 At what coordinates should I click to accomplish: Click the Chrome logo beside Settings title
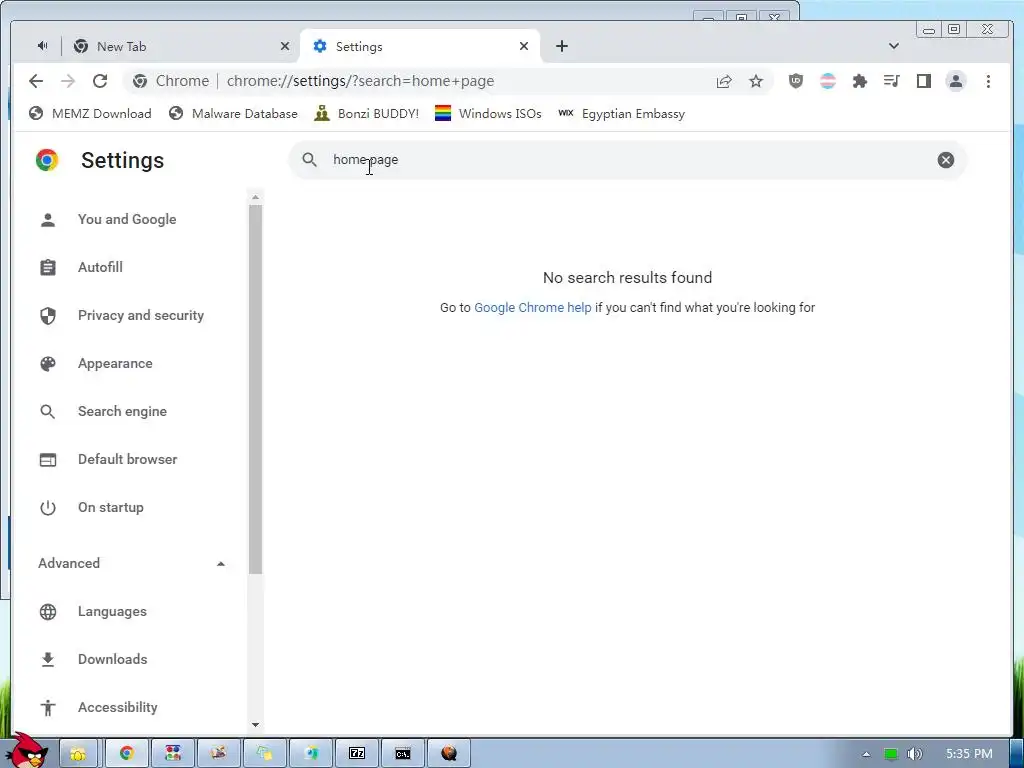[47, 160]
